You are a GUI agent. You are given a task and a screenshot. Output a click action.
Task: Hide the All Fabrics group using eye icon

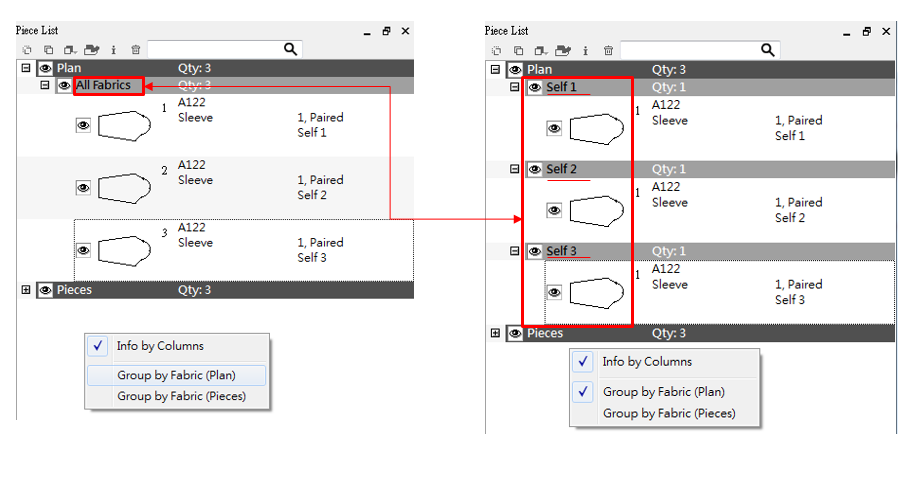click(64, 86)
